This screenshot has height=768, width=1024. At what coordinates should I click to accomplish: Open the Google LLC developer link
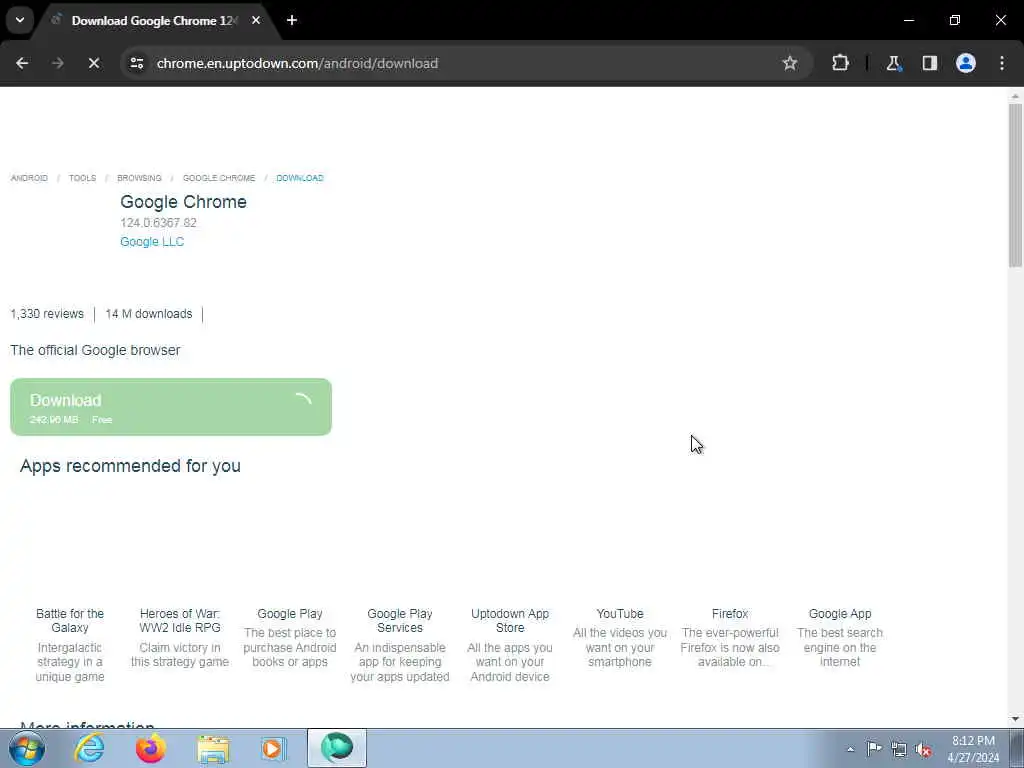[152, 242]
